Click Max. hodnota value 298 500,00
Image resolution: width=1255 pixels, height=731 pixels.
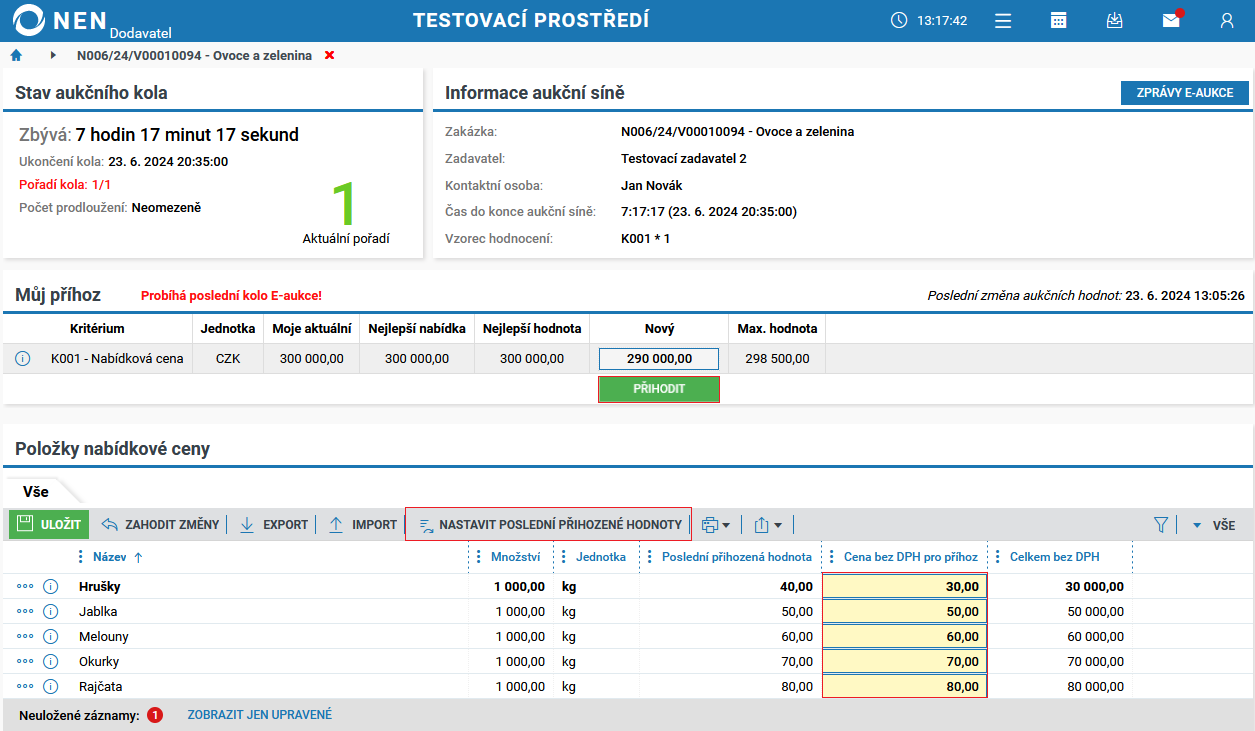point(778,358)
